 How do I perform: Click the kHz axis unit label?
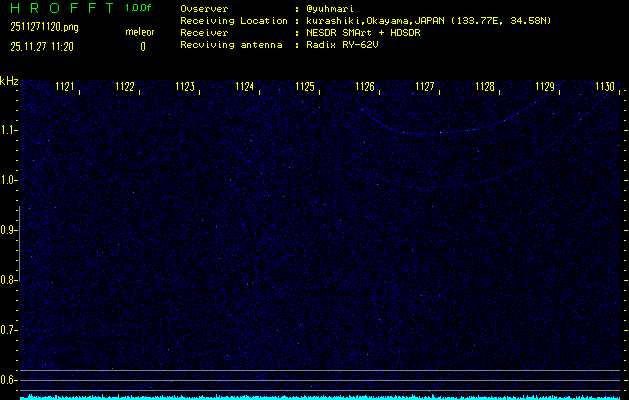click(9, 81)
